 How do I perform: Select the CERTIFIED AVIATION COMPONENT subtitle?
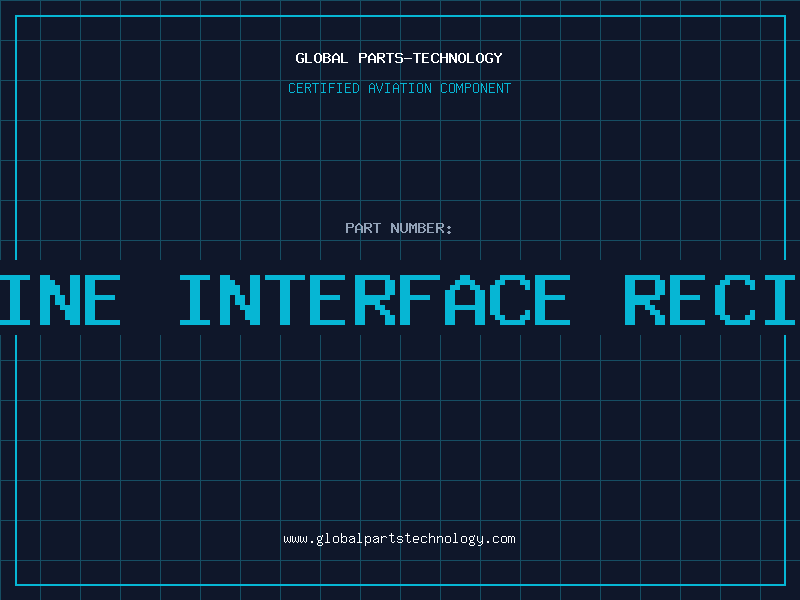(x=399, y=88)
